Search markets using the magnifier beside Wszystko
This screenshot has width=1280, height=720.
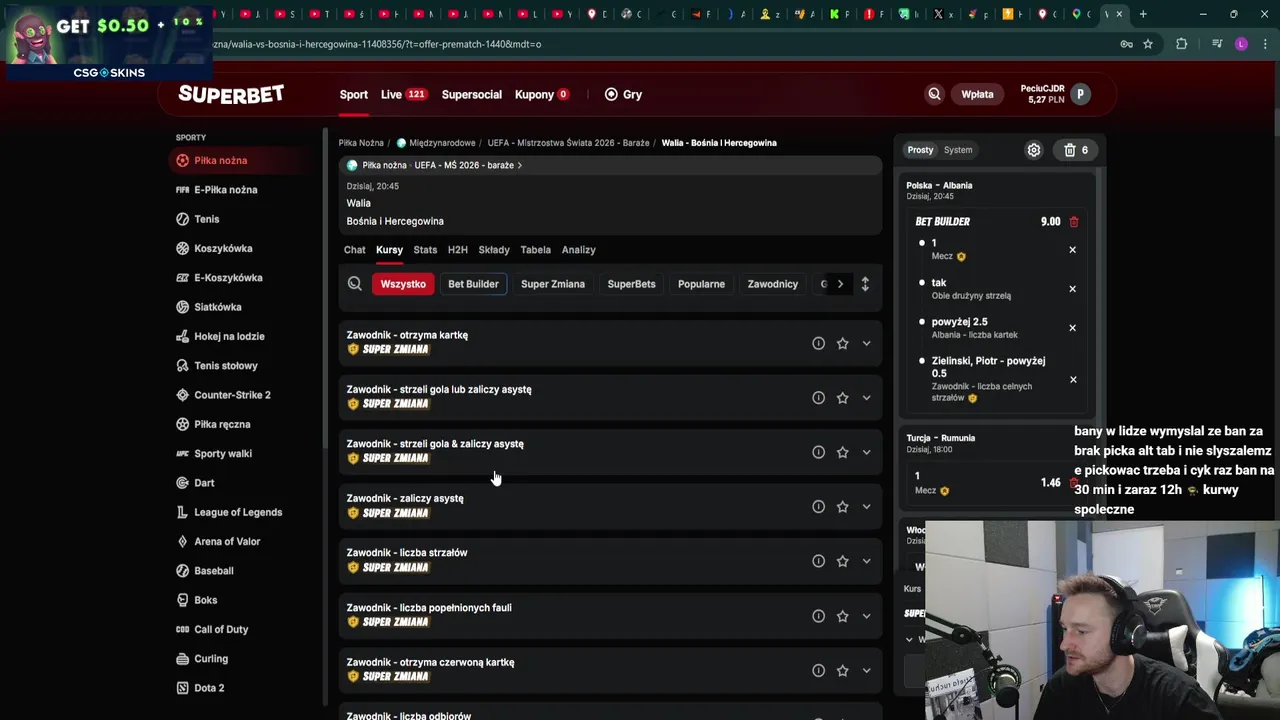[x=354, y=284]
